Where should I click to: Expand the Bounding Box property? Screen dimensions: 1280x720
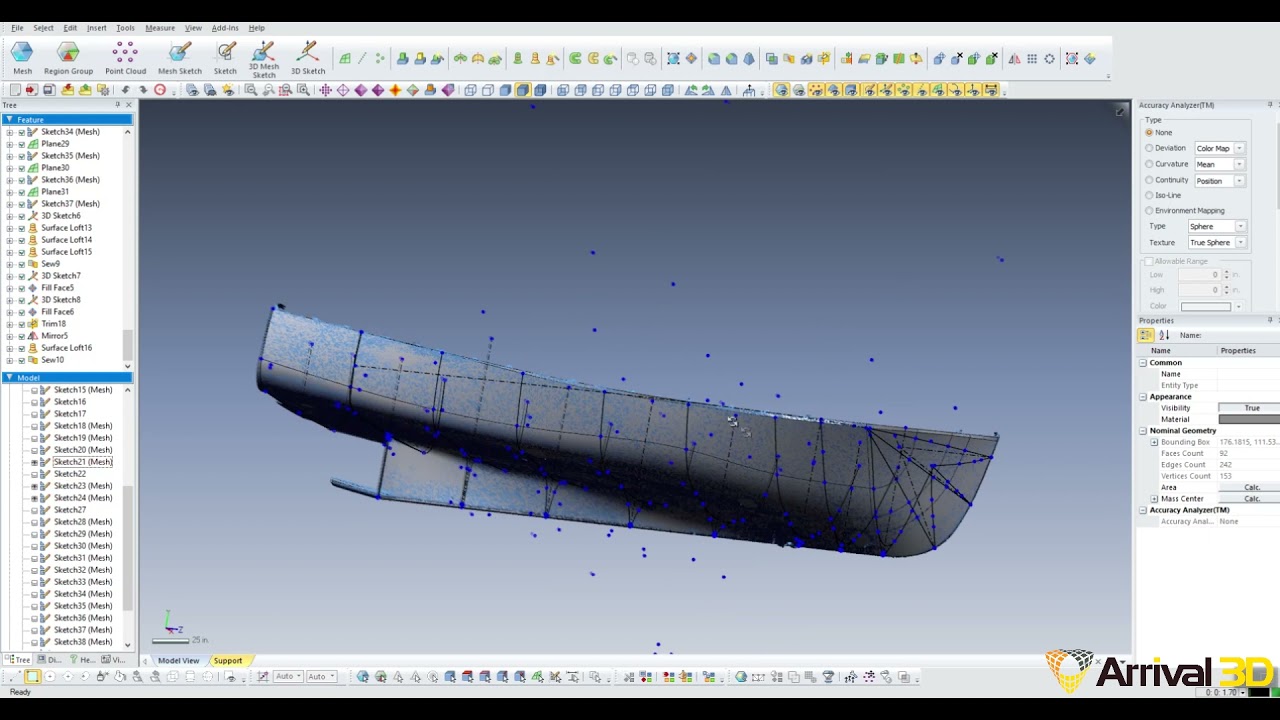click(1154, 442)
